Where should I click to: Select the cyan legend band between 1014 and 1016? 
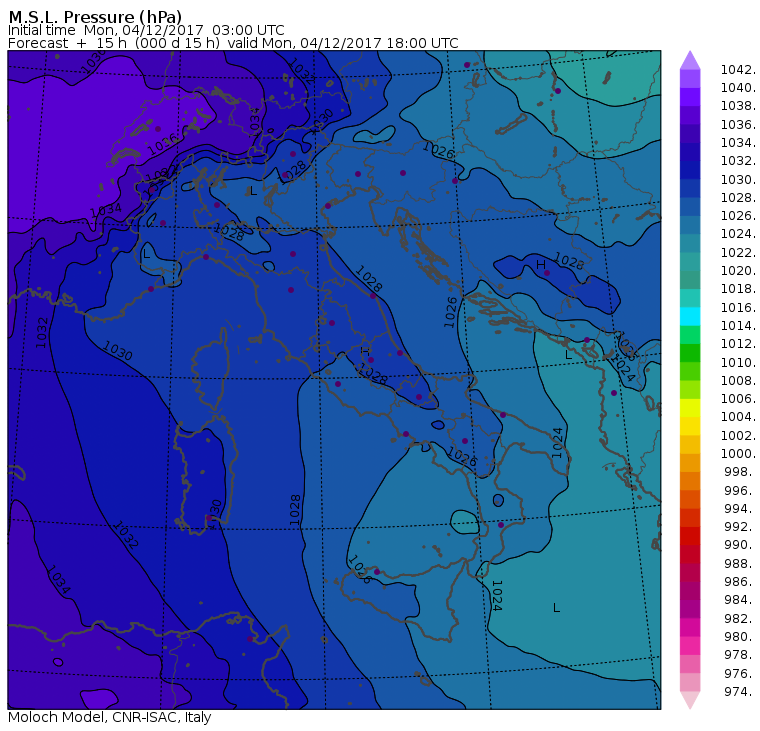(690, 316)
